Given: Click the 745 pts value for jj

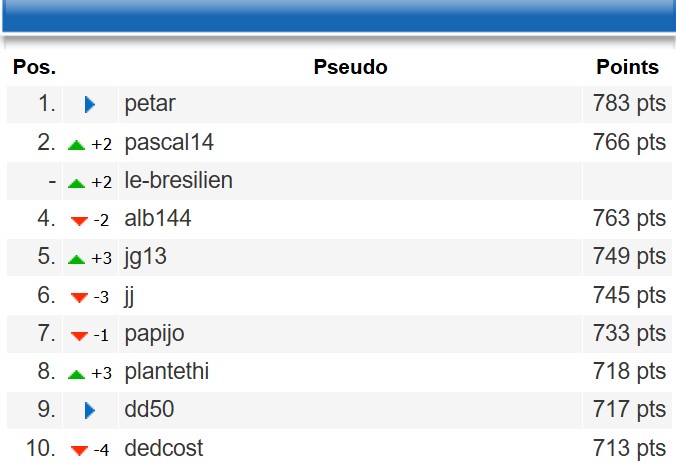Looking at the screenshot, I should (627, 296).
